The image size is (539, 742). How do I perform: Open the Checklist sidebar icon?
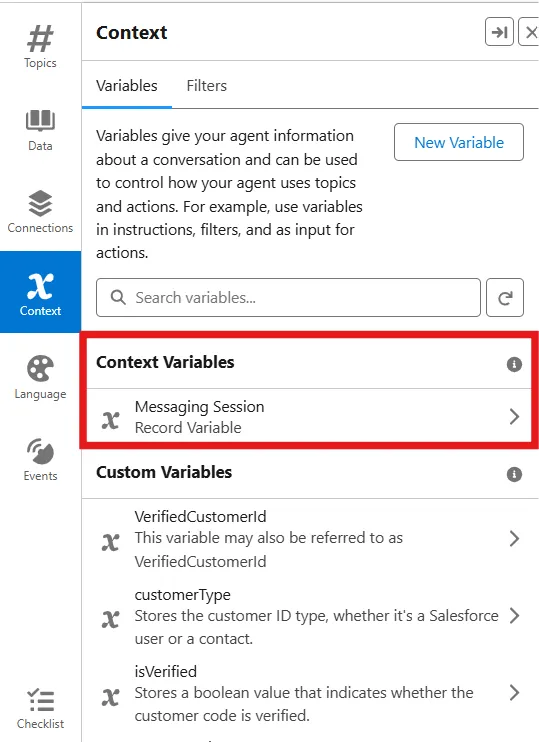click(40, 708)
